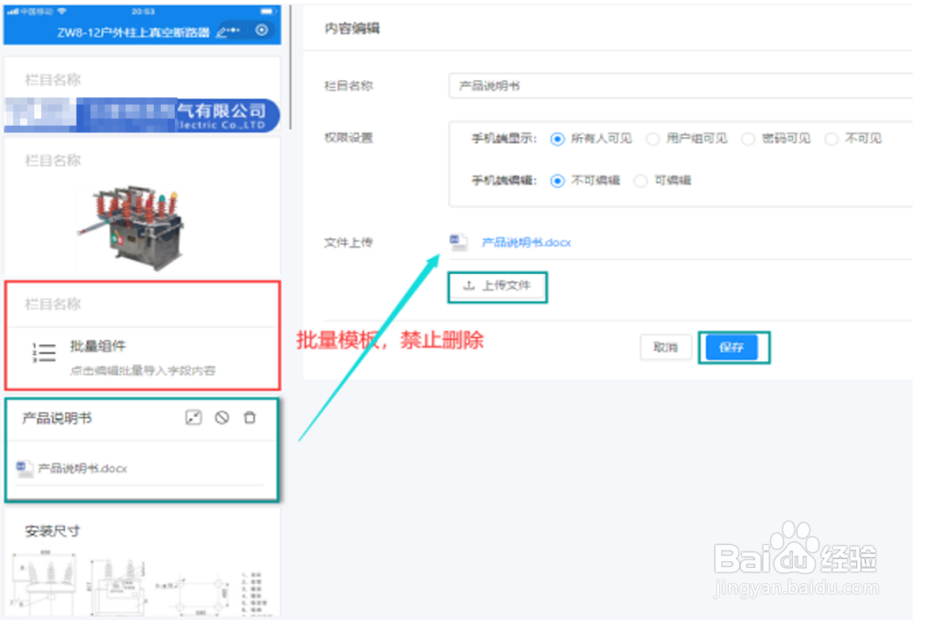Choose the 用户组可见 option

pos(653,139)
